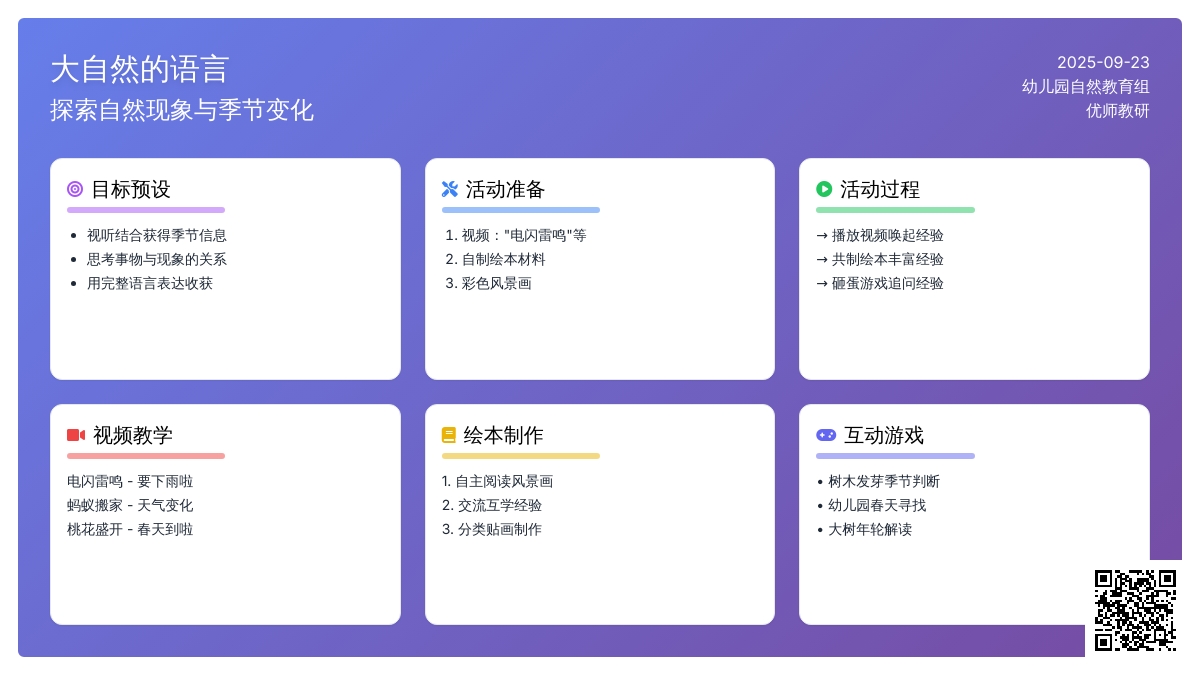Screen dimensions: 1200x675
Task: Click the QR code in the corner
Action: [x=1135, y=610]
